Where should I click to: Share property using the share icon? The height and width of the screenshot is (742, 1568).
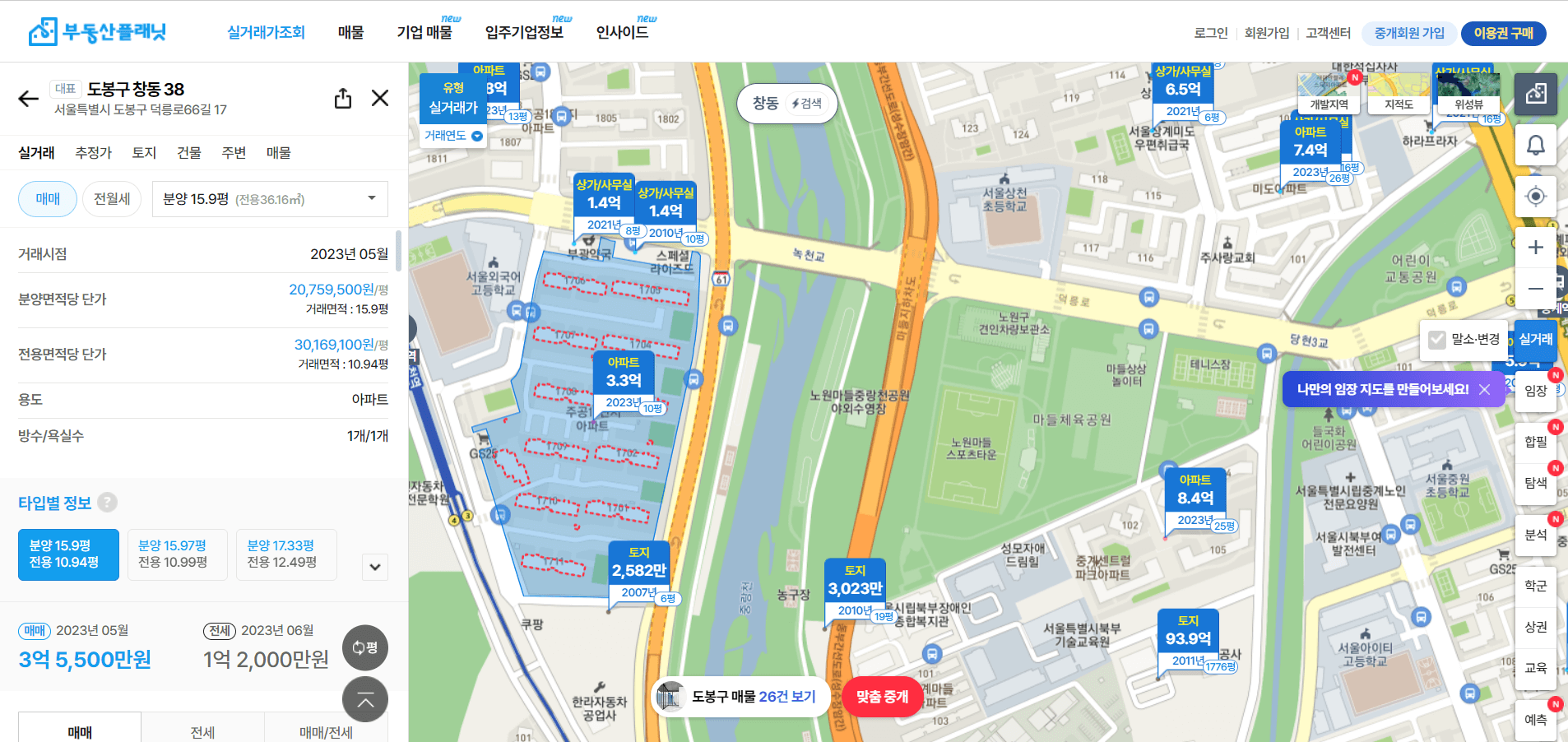(343, 99)
